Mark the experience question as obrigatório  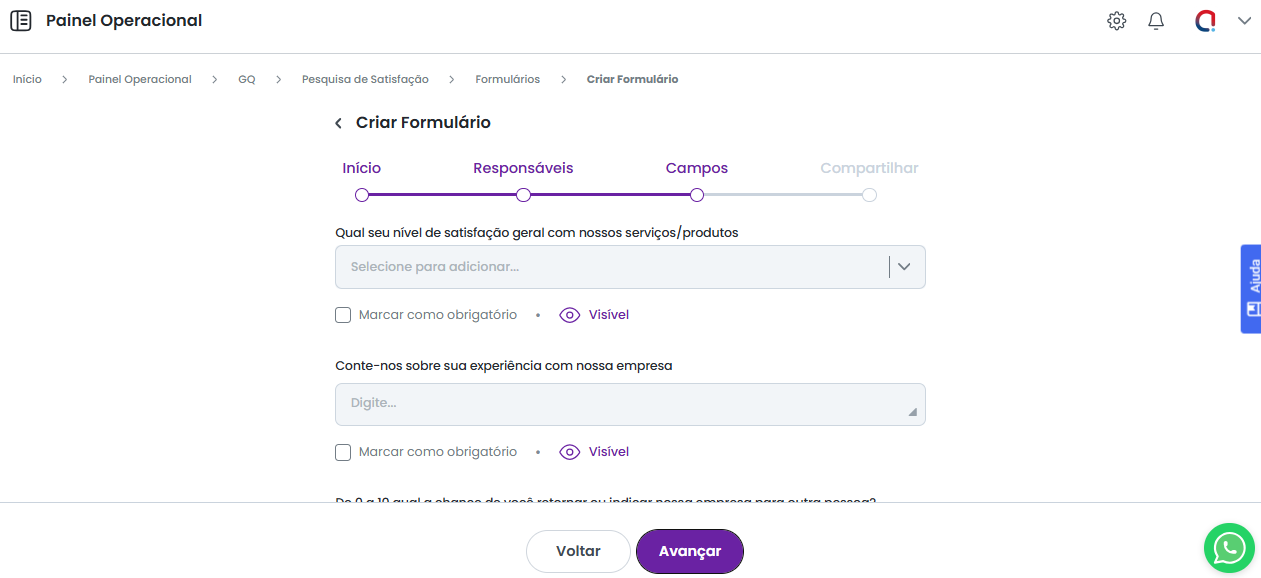343,452
